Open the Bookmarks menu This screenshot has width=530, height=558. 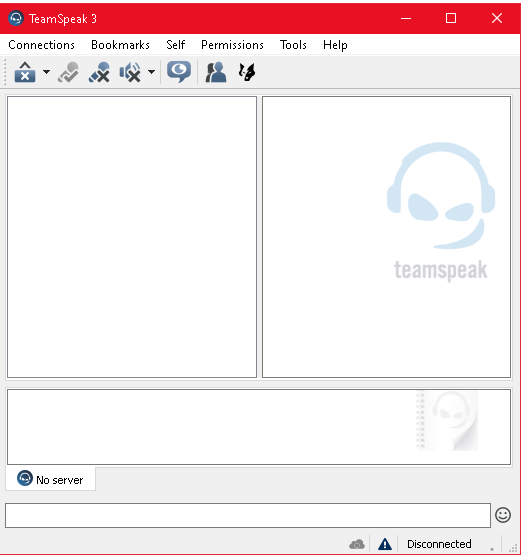pyautogui.click(x=120, y=45)
